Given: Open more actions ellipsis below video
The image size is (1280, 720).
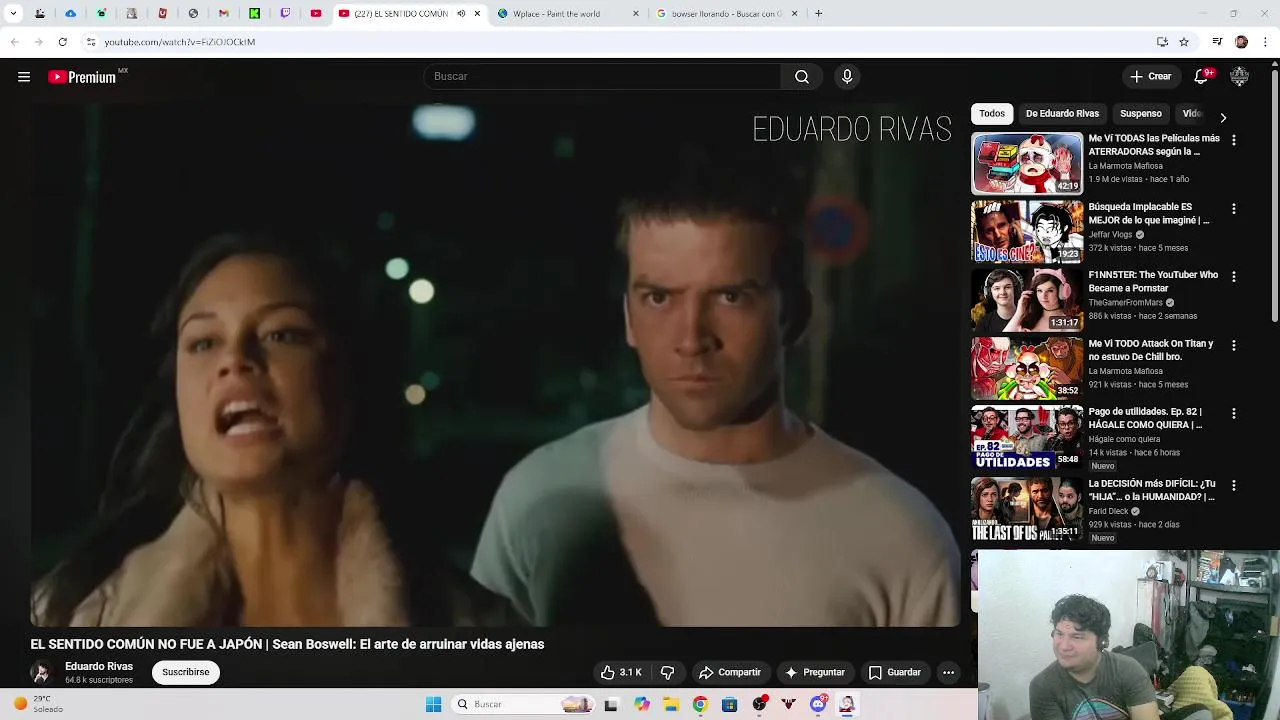Looking at the screenshot, I should click(x=948, y=673).
